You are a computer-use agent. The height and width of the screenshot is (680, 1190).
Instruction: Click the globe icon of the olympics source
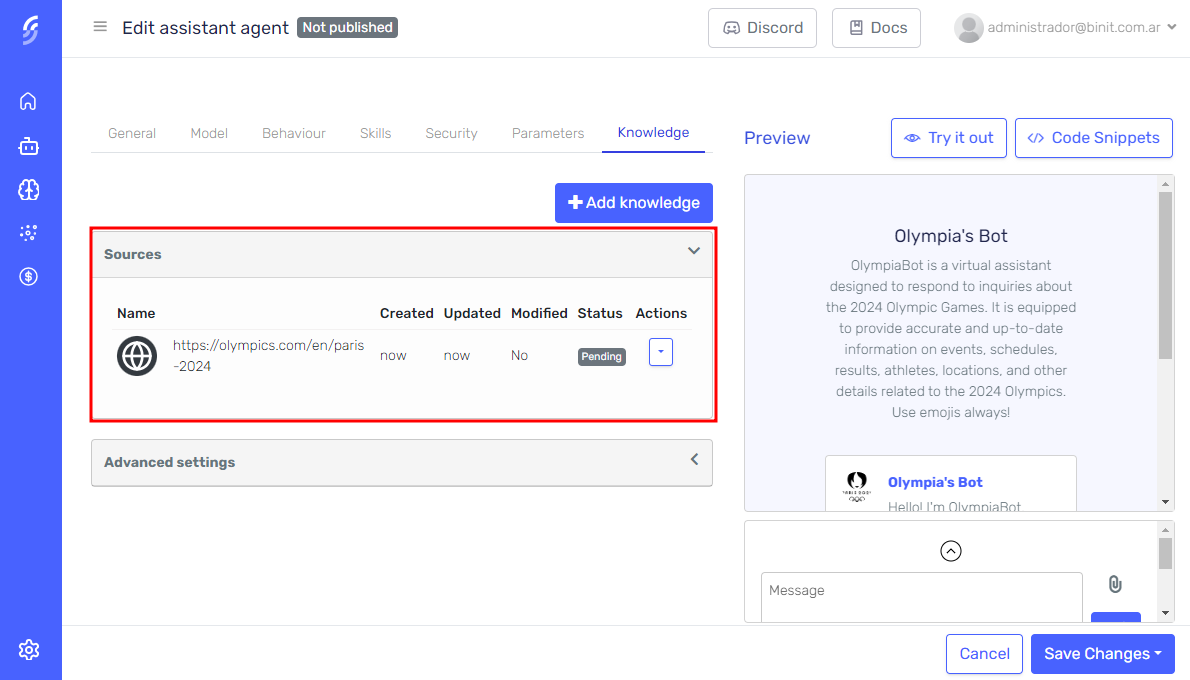137,356
